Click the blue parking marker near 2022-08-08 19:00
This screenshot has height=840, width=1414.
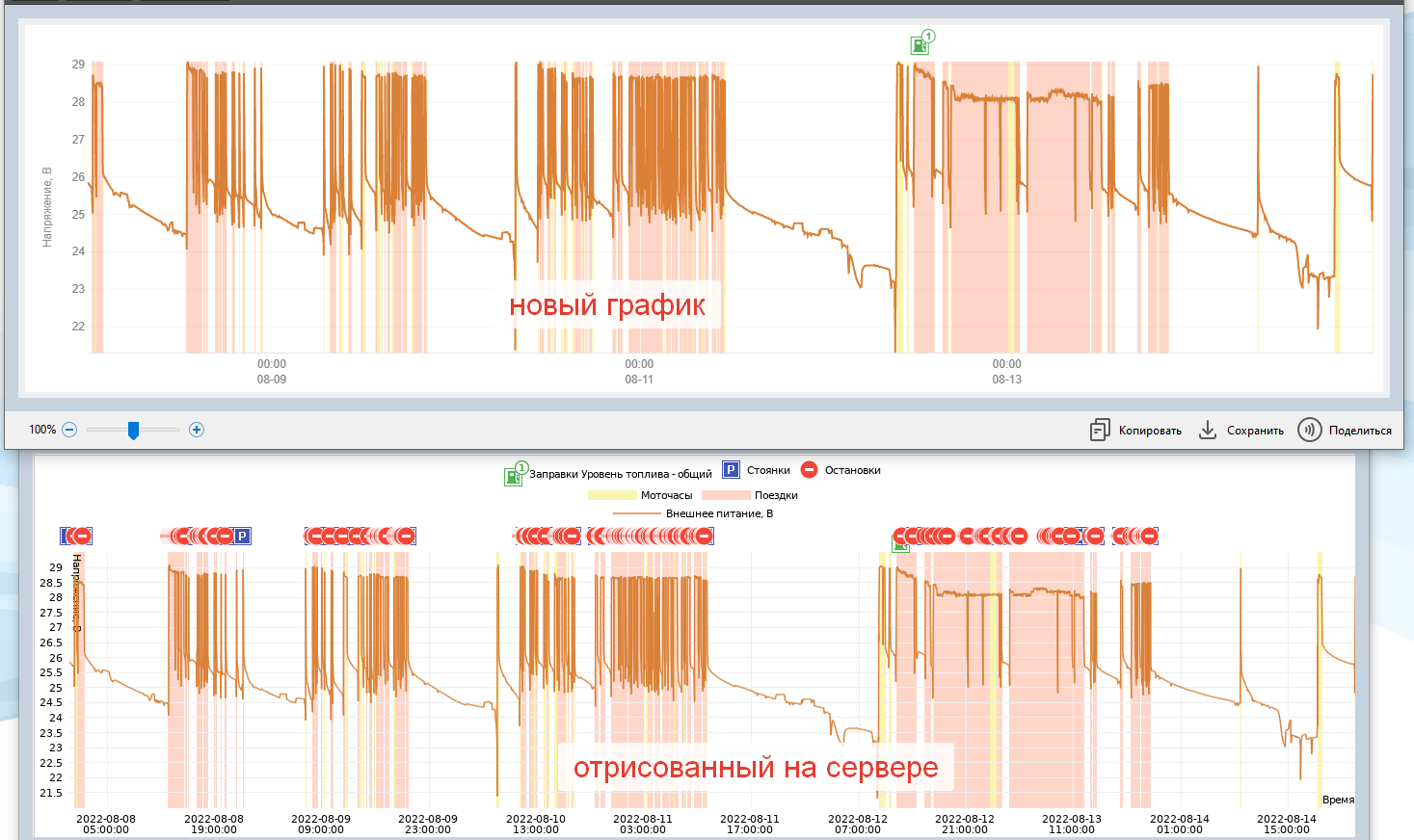242,536
